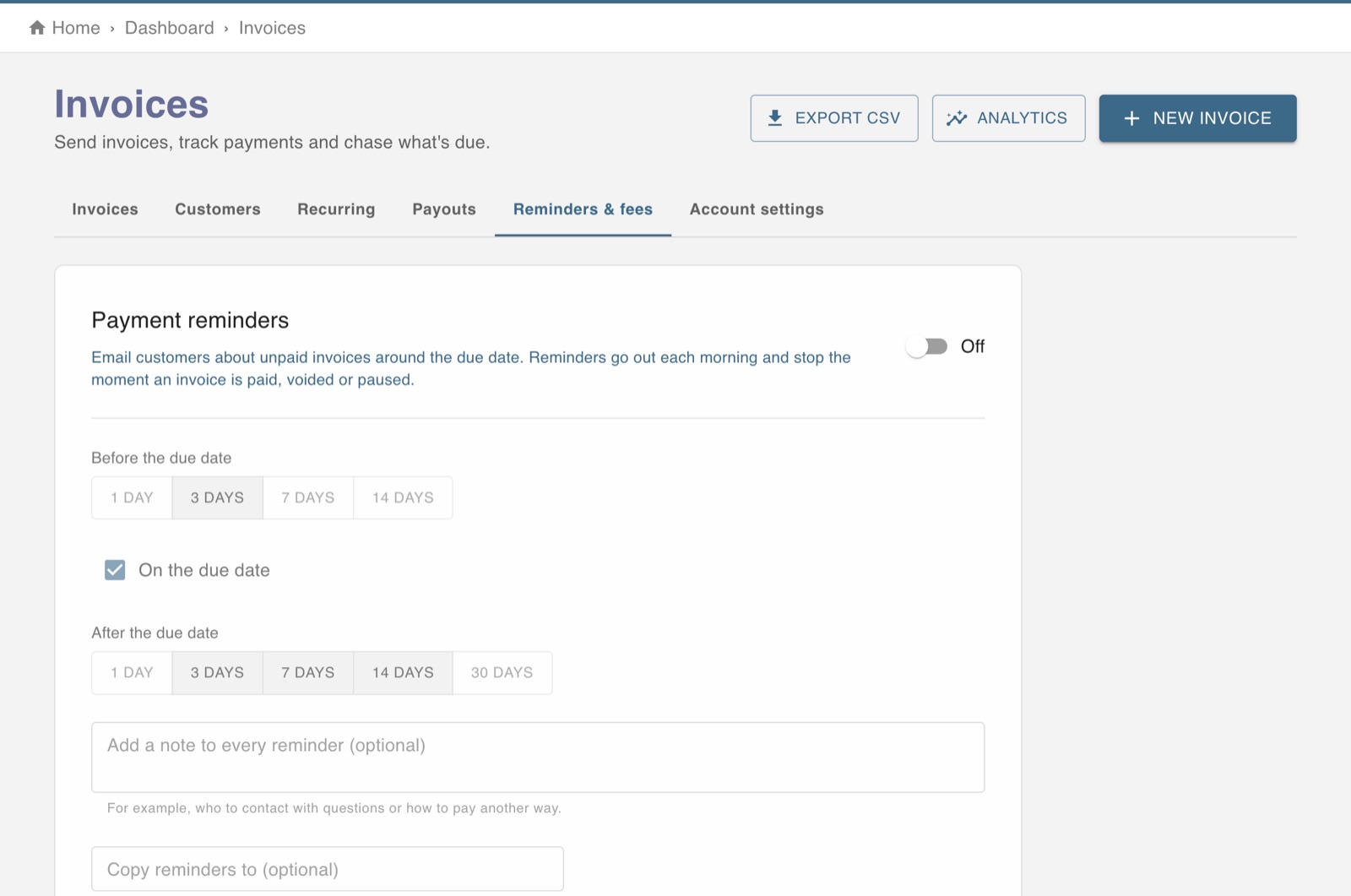The width and height of the screenshot is (1351, 896).
Task: Click the chart icon on Analytics button
Action: tap(957, 118)
